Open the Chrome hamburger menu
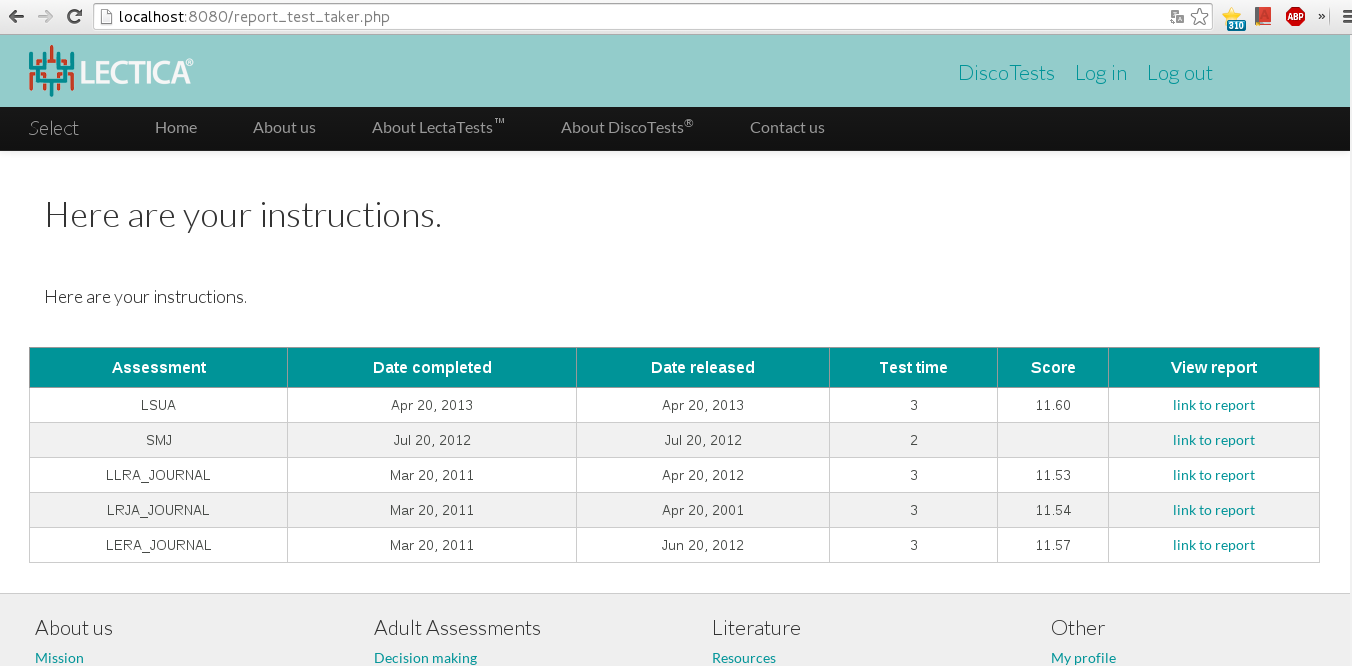The image size is (1352, 666). 1346,16
